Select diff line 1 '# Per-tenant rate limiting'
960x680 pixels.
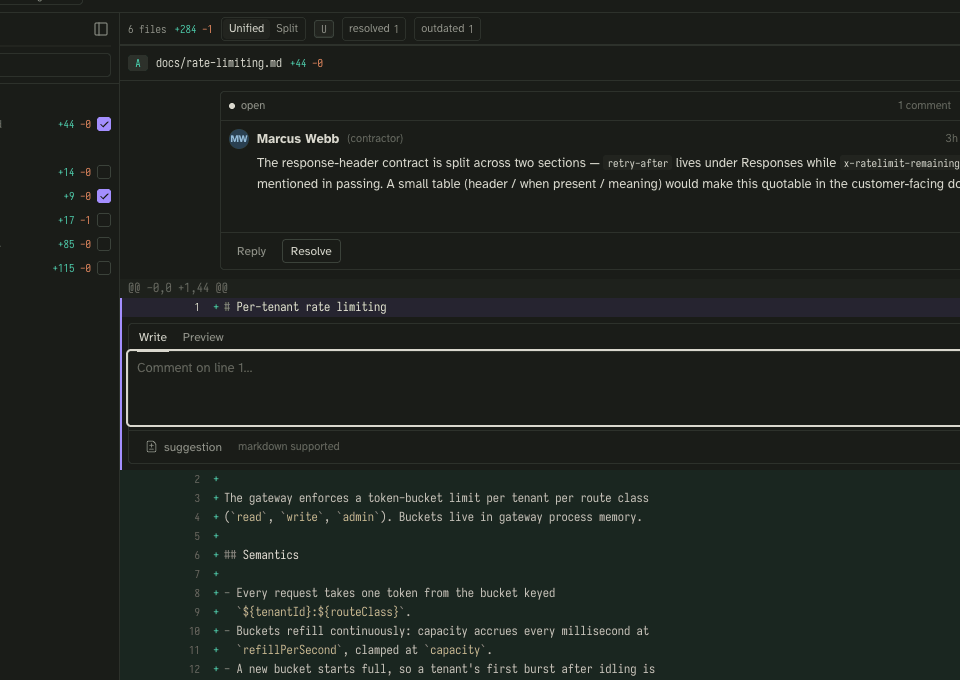[x=540, y=307]
